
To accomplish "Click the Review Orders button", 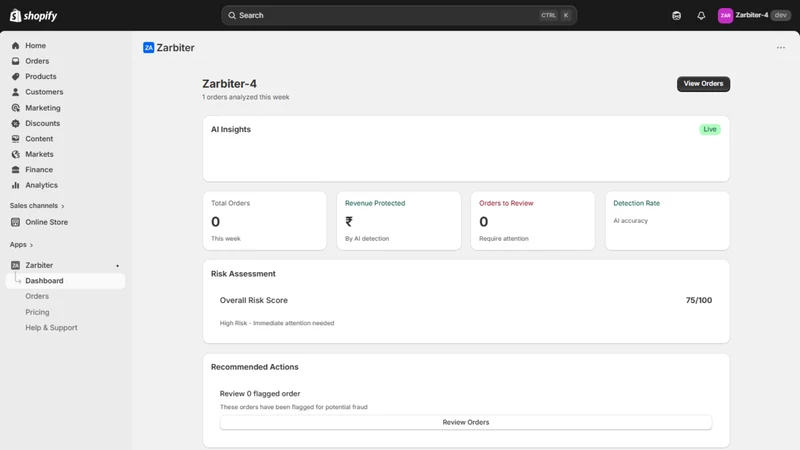I will point(466,422).
